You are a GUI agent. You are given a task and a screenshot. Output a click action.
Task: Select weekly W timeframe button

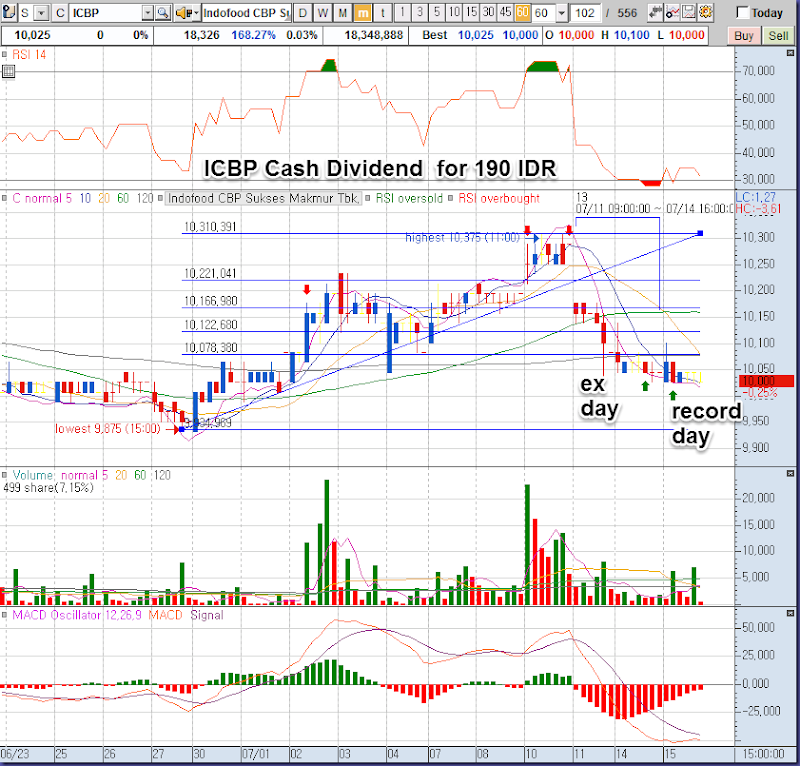coord(322,12)
